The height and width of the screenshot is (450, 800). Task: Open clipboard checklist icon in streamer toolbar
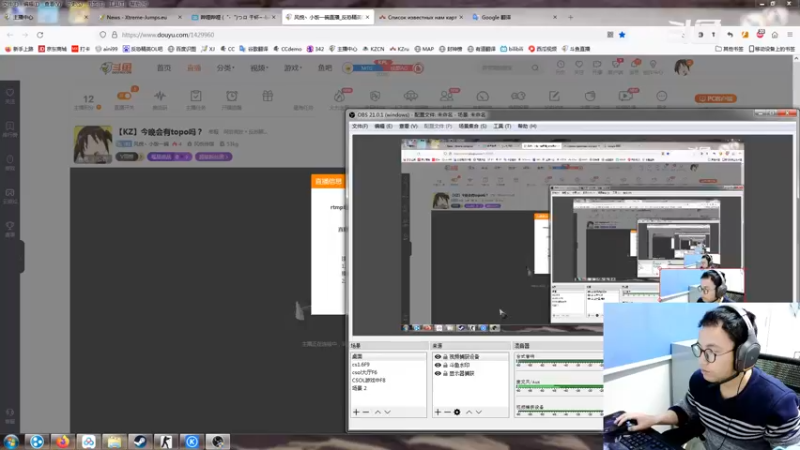pos(196,96)
